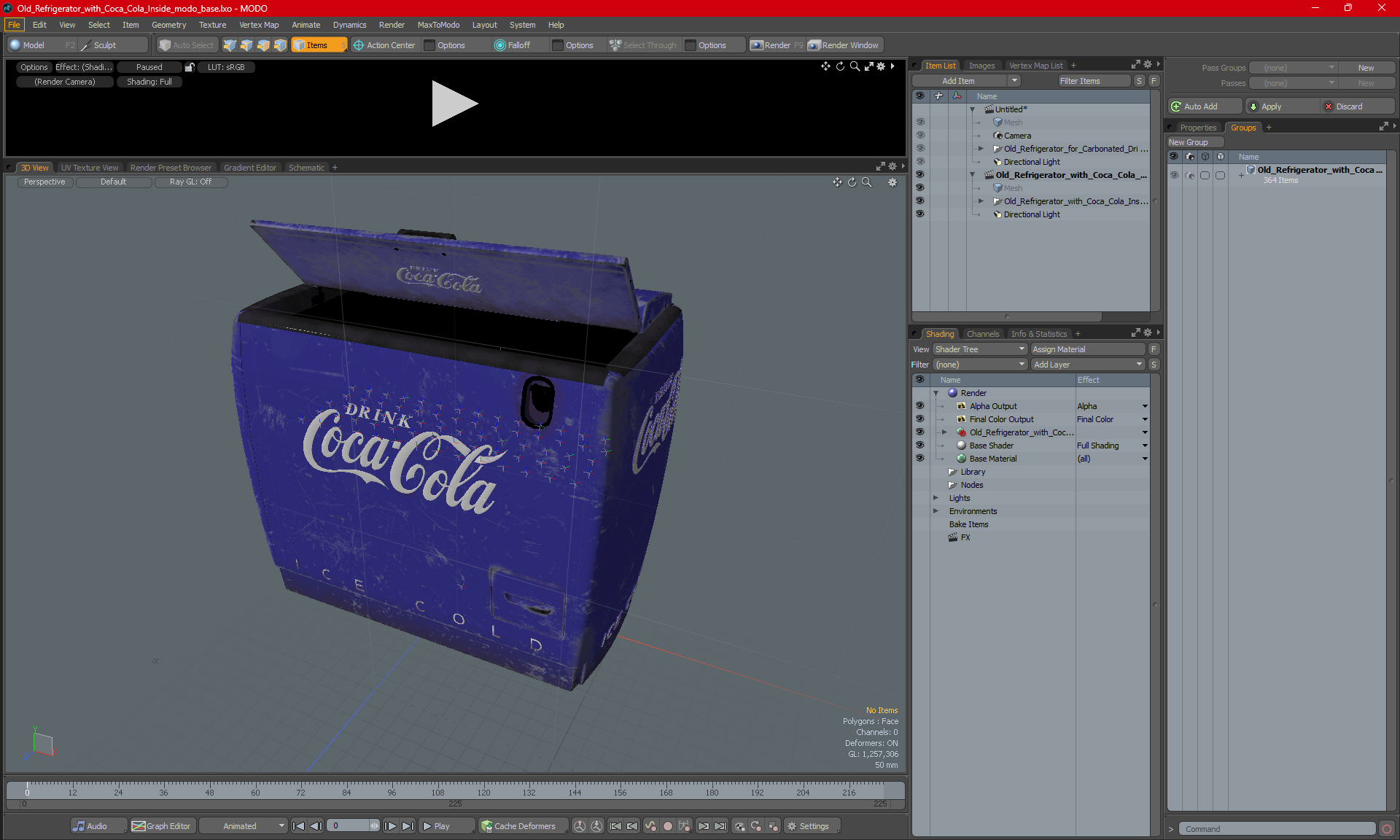Click the Command input field
Viewport: 1400px width, 840px height.
(x=1279, y=829)
